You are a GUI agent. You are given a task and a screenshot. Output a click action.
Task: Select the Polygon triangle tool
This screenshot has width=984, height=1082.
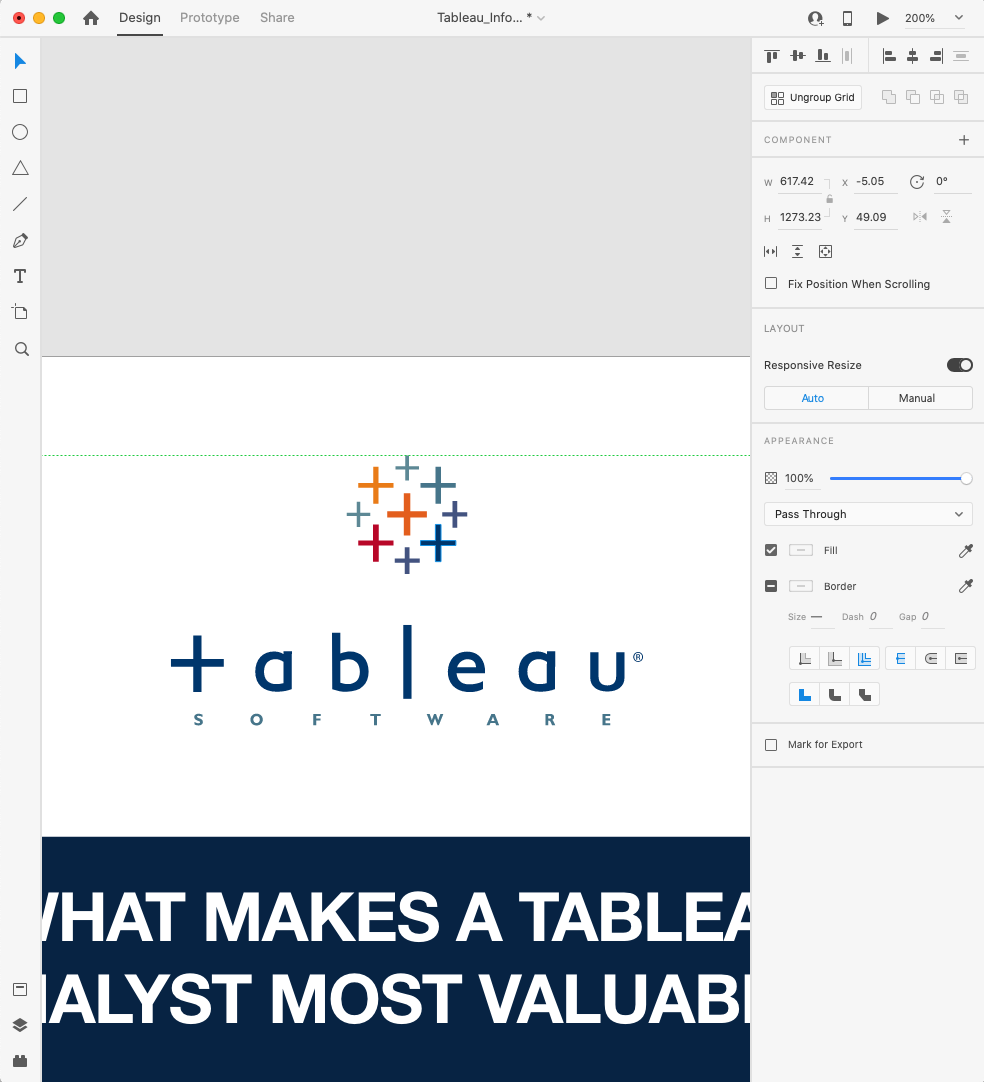(20, 168)
